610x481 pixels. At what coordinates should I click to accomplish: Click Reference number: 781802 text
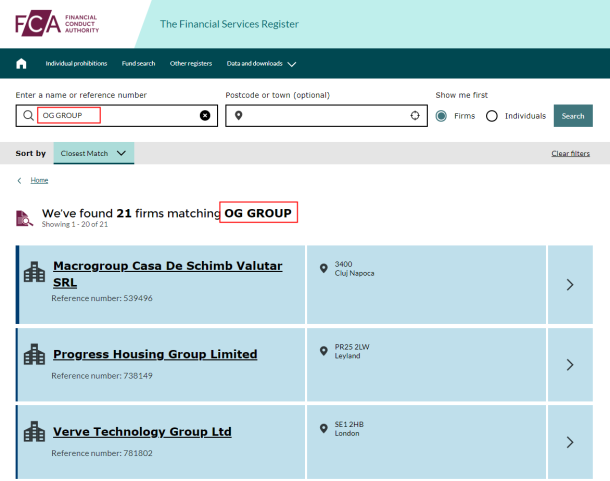(x=102, y=453)
